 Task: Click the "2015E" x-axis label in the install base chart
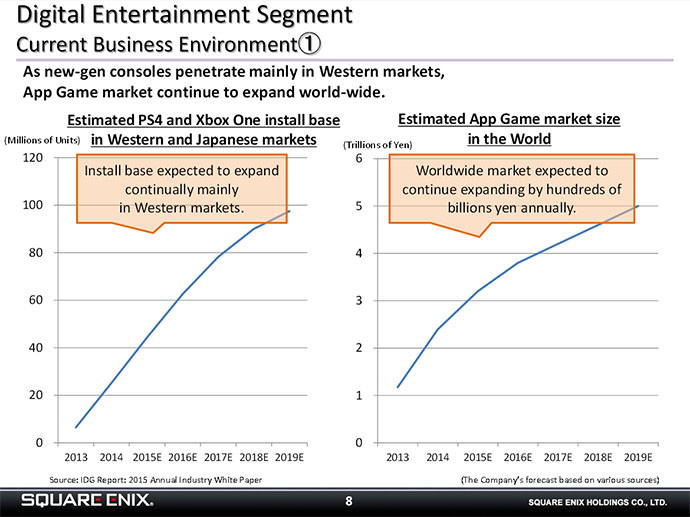[147, 458]
